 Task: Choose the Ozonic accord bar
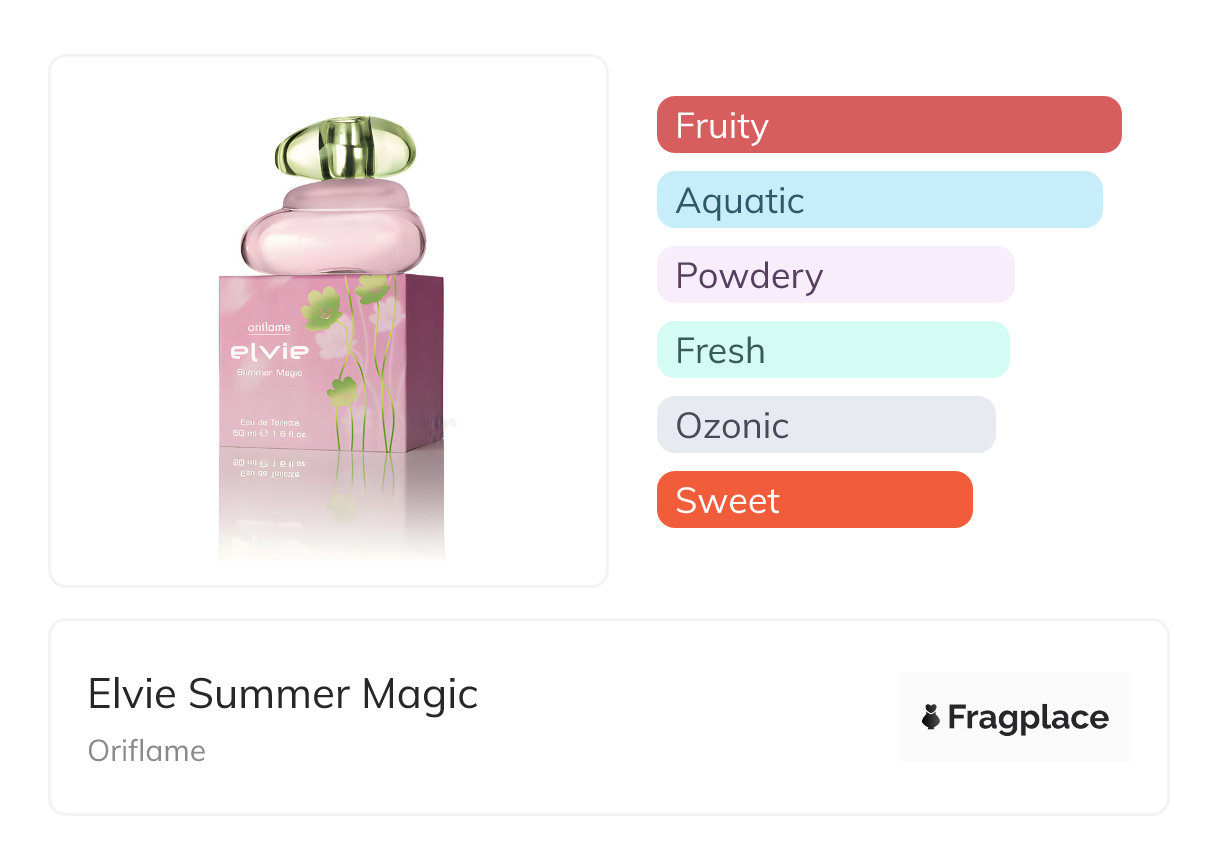click(x=825, y=425)
